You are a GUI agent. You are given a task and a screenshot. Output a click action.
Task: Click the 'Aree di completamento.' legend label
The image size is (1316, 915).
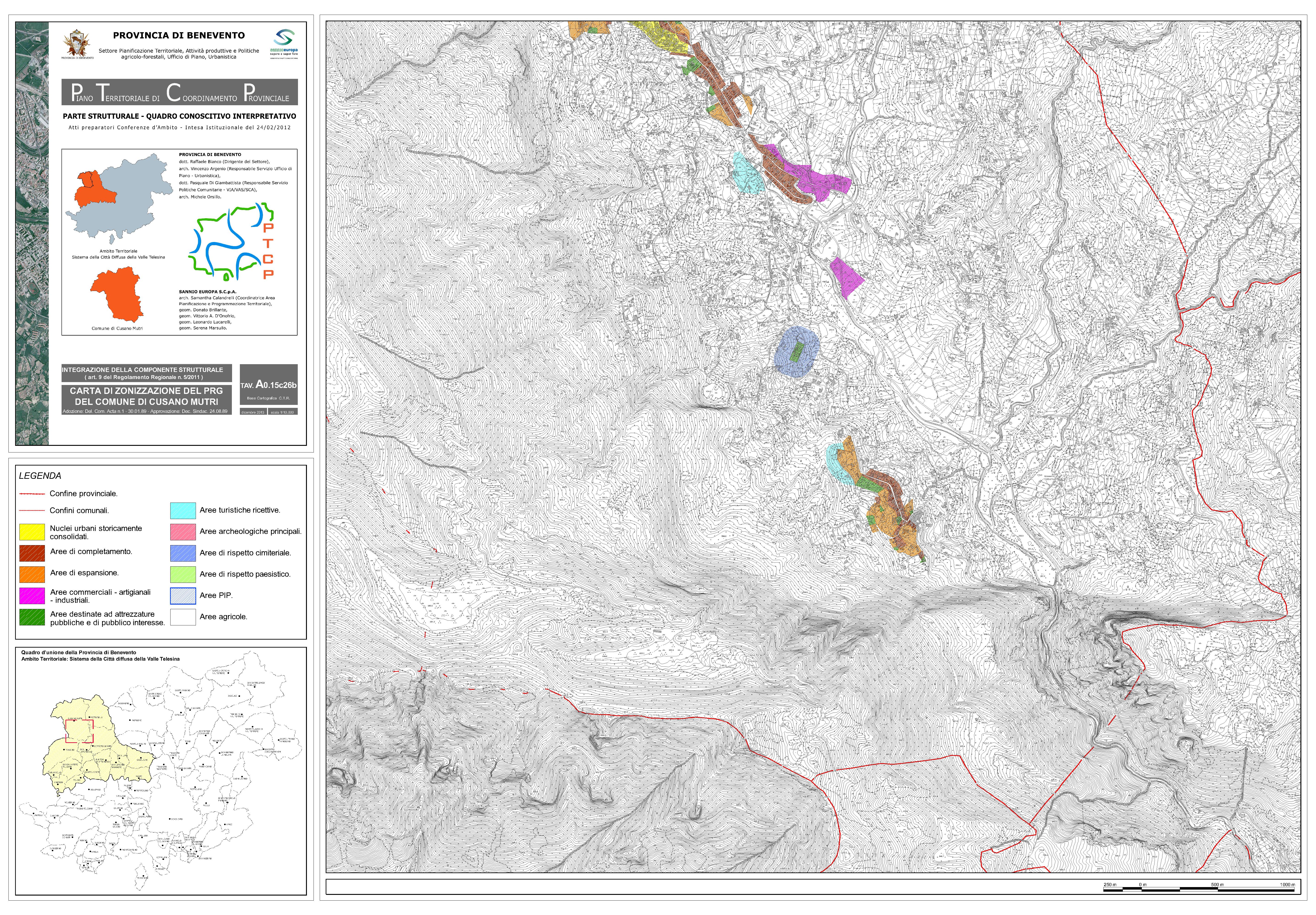pyautogui.click(x=91, y=552)
